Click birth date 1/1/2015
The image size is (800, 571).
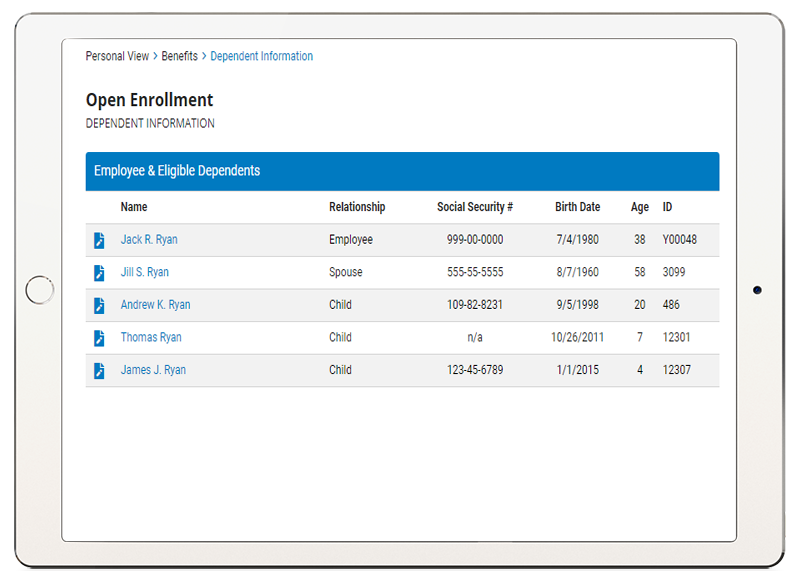coord(578,370)
